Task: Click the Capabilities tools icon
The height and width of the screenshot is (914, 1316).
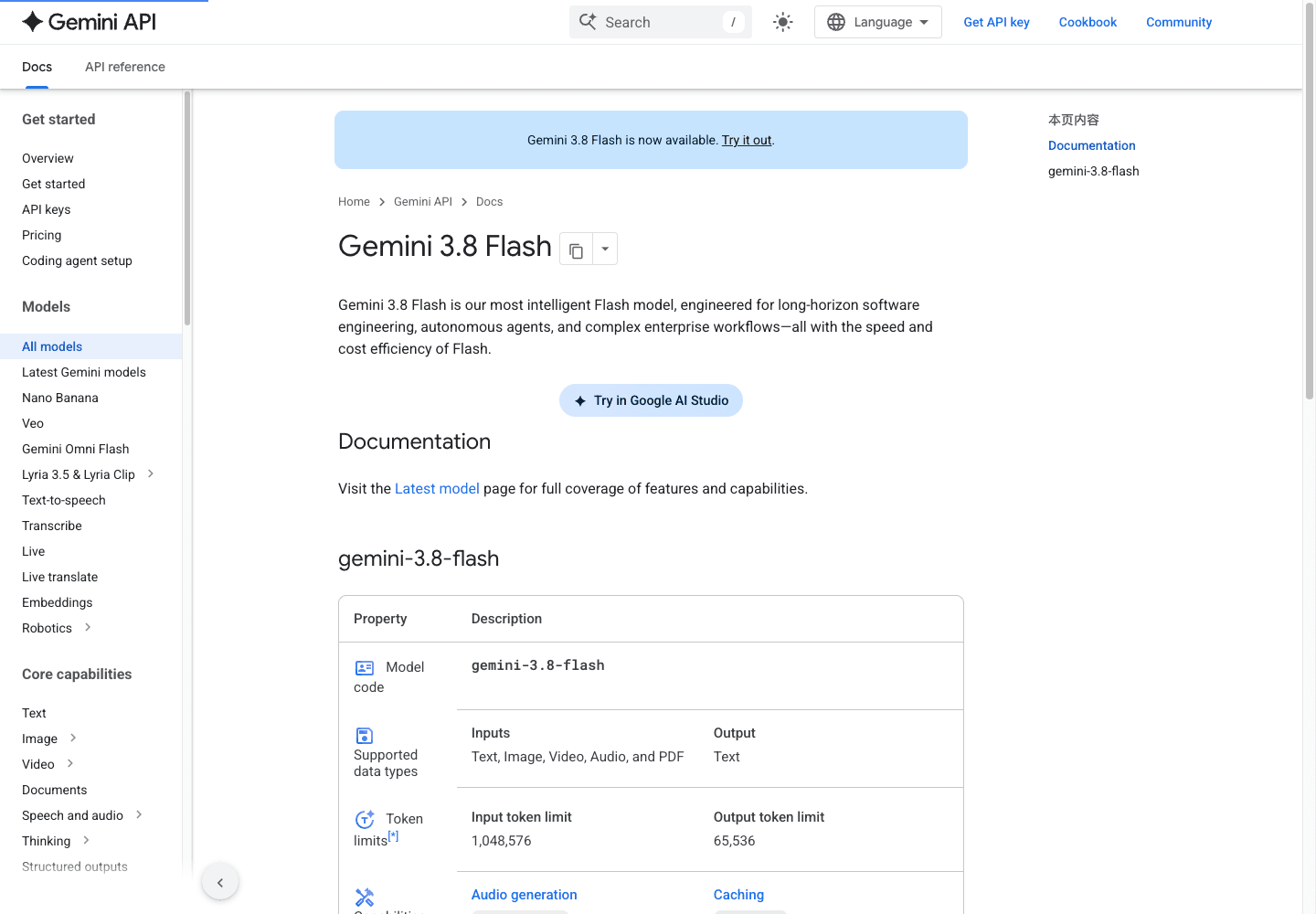Action: coord(365,898)
